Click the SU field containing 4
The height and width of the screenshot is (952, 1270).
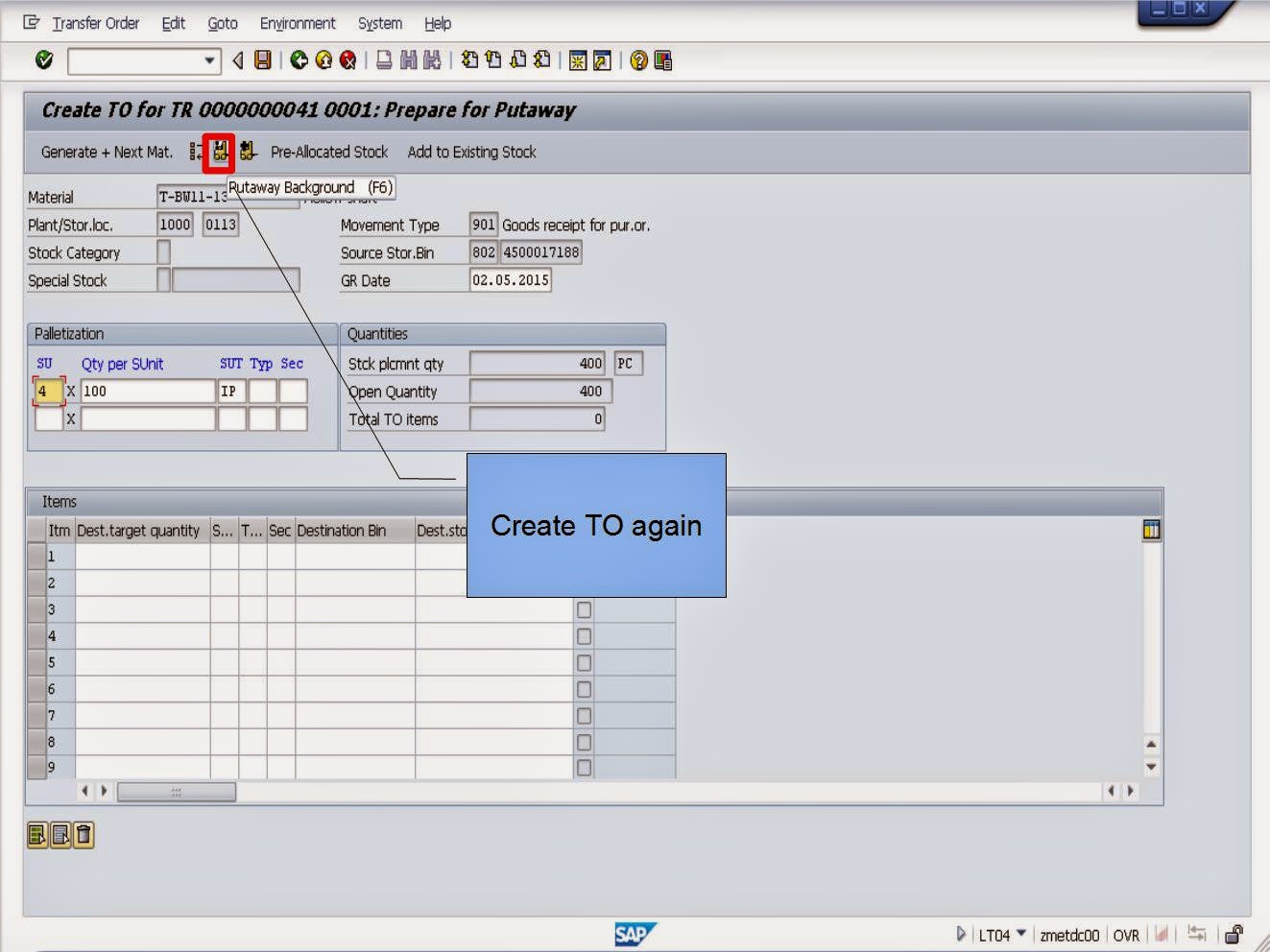[49, 391]
